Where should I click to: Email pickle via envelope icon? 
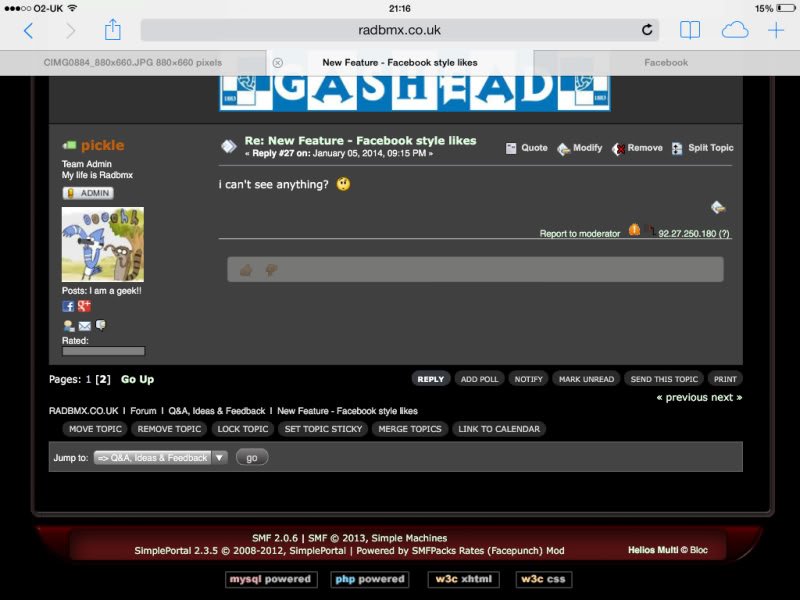tap(85, 326)
